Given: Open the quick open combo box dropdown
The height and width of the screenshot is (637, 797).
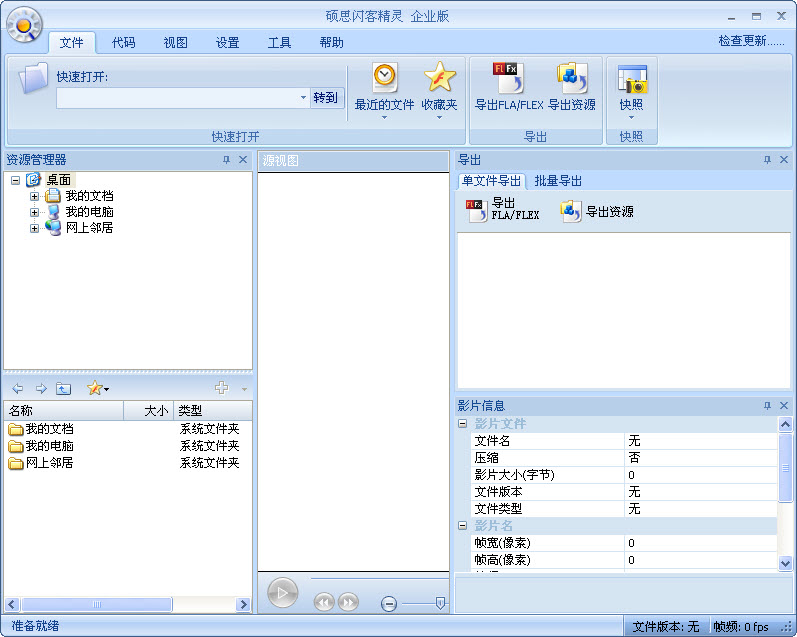Looking at the screenshot, I should click(x=303, y=97).
